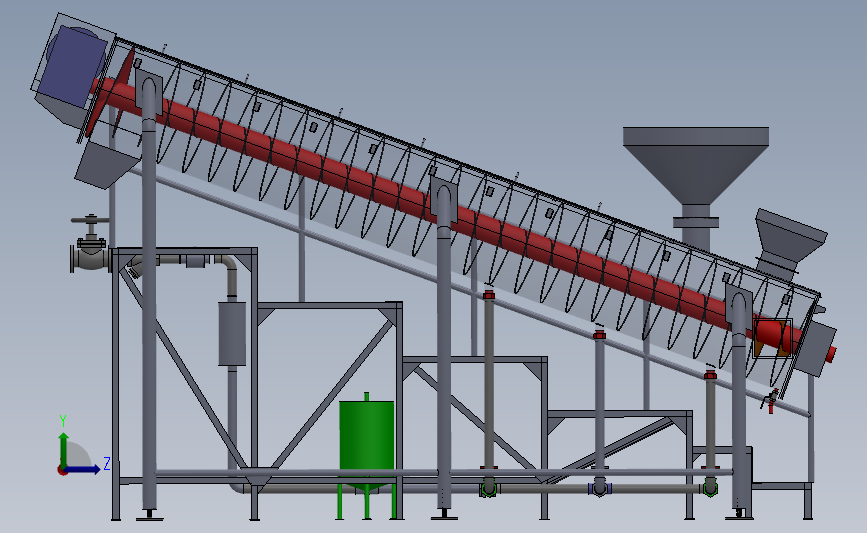Click the red origin of the coordinate triad
867x533 pixels.
pos(62,470)
